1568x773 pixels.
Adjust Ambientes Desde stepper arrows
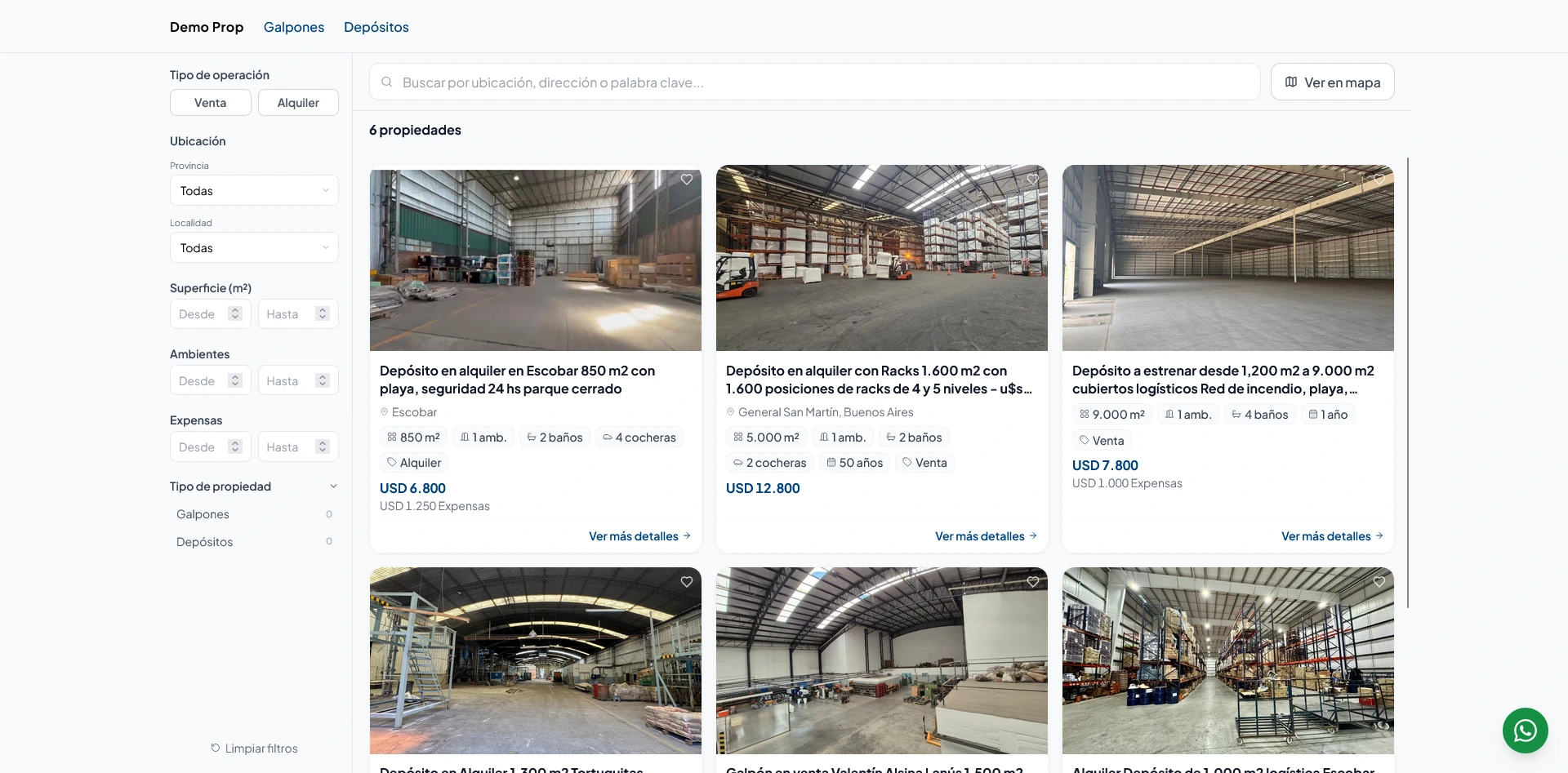point(235,381)
